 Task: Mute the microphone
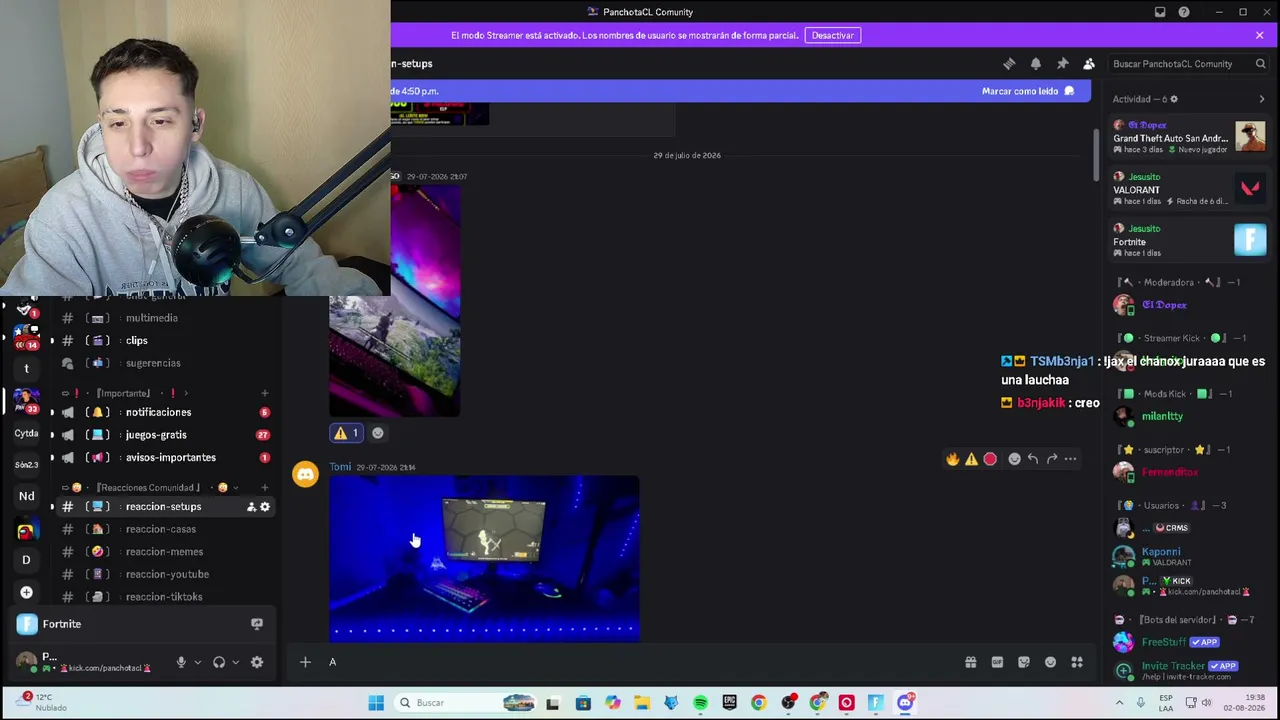(x=181, y=662)
